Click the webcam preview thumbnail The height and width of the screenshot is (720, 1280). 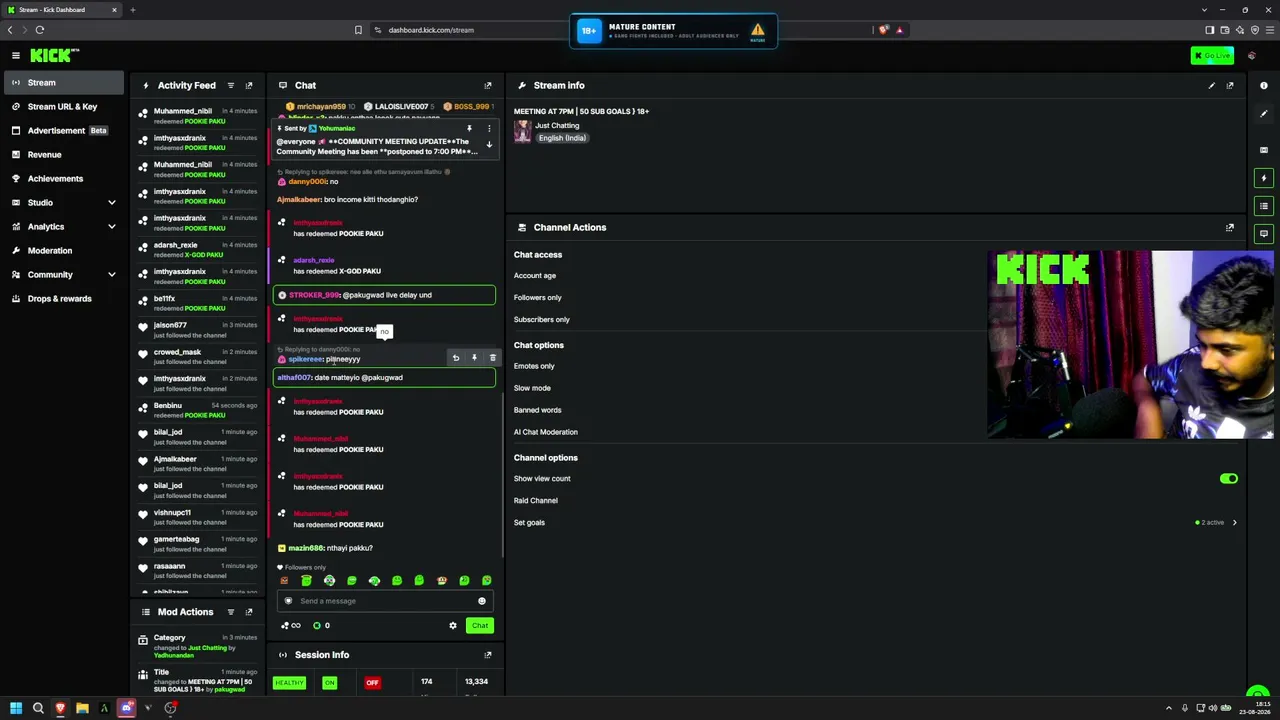tap(1130, 345)
